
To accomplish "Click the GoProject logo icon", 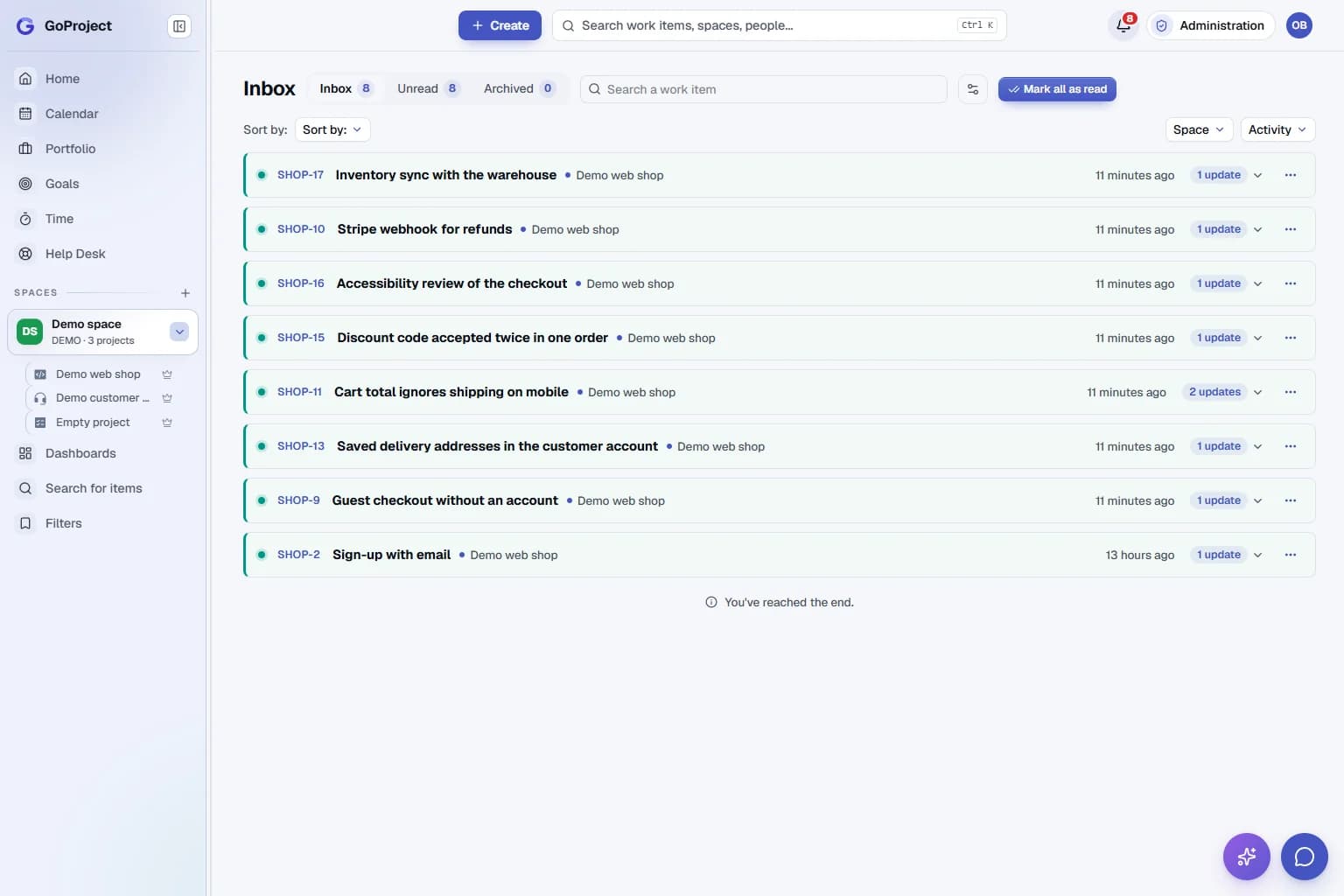I will click(x=25, y=25).
